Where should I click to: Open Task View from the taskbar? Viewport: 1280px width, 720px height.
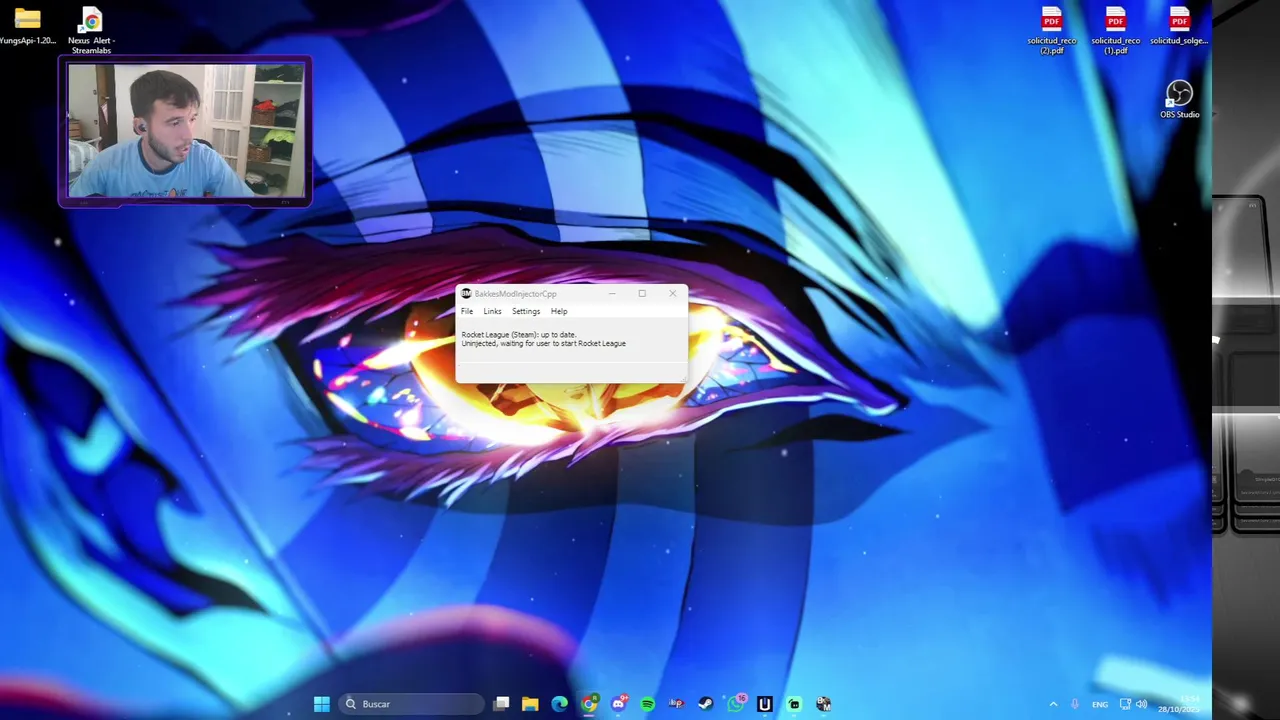click(x=501, y=704)
